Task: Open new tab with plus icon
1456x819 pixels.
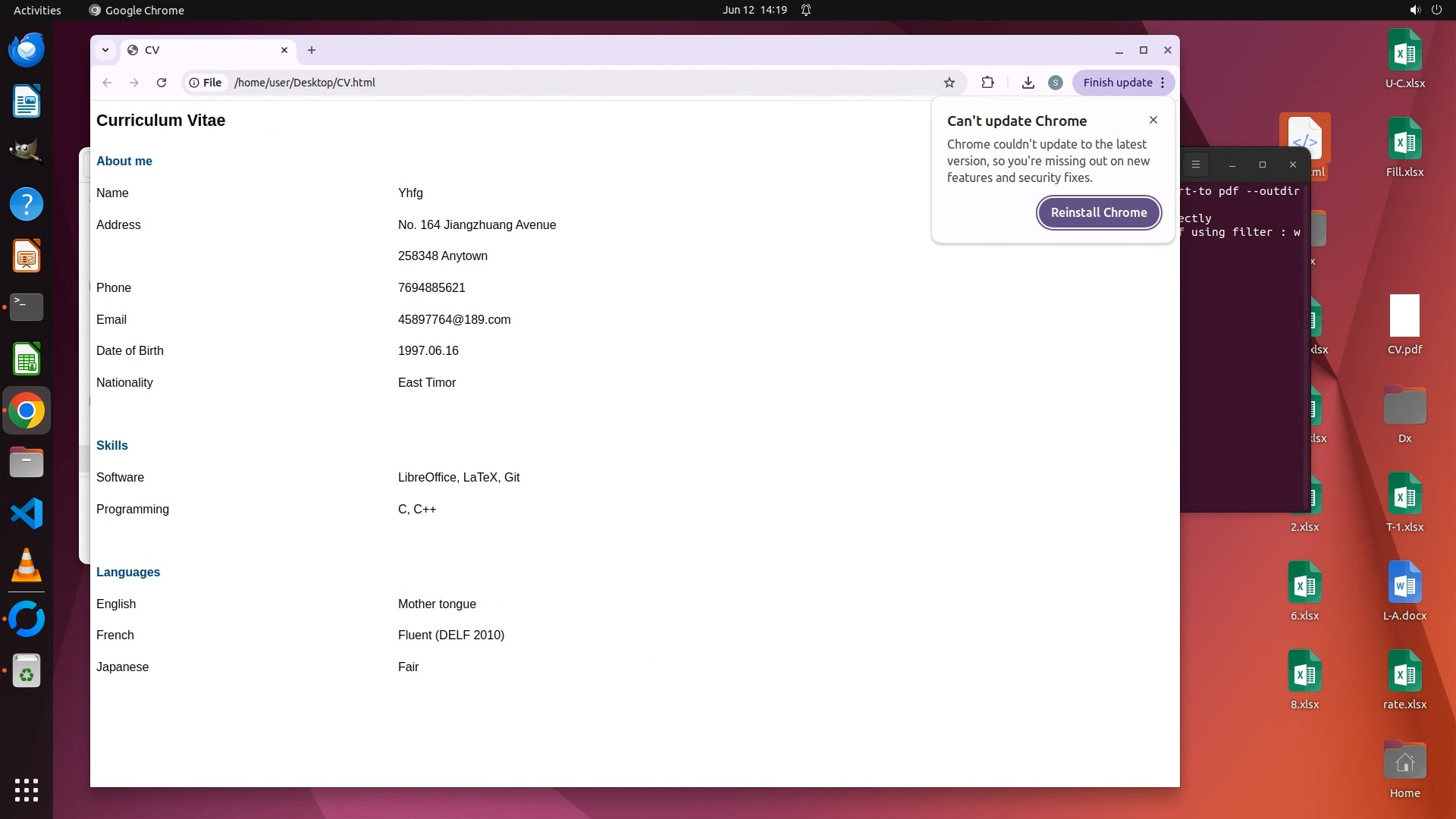Action: 312,50
